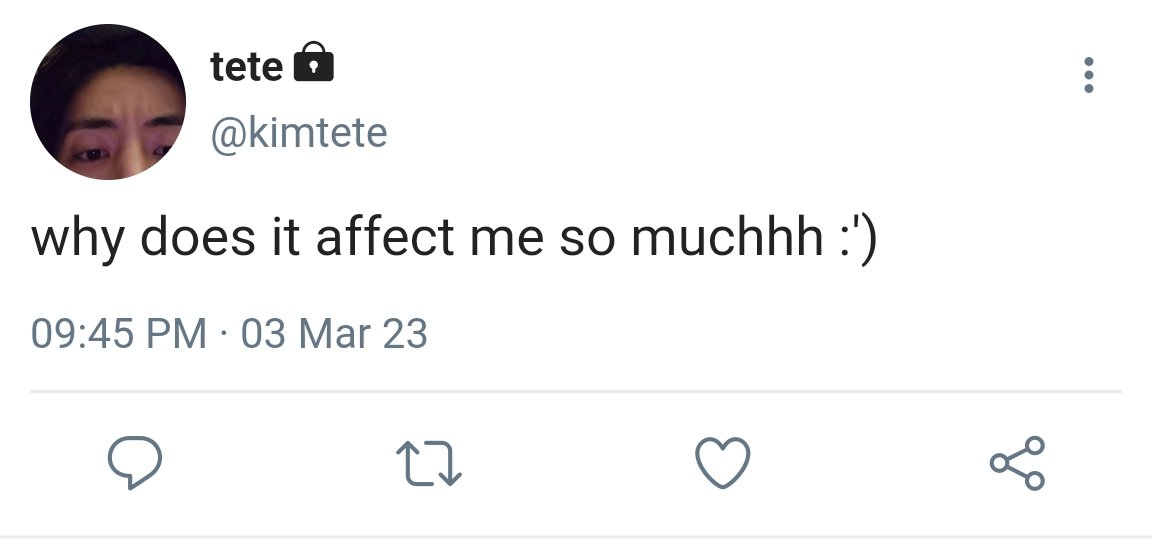
Task: Click the display name tete
Action: point(246,67)
